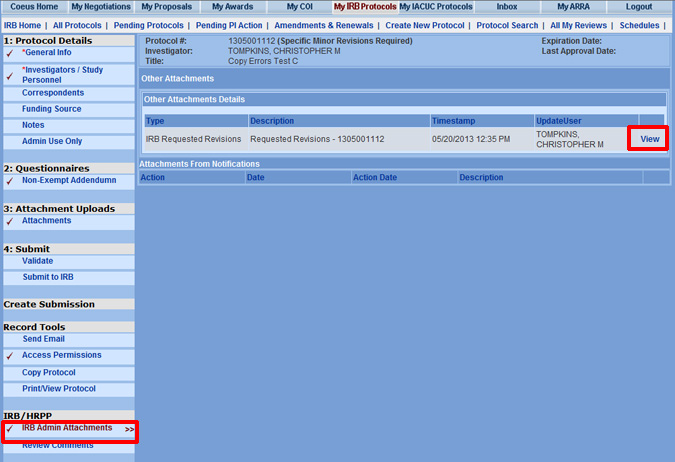This screenshot has width=675, height=462.
Task: Switch to the Coeus Home tab
Action: (34, 7)
